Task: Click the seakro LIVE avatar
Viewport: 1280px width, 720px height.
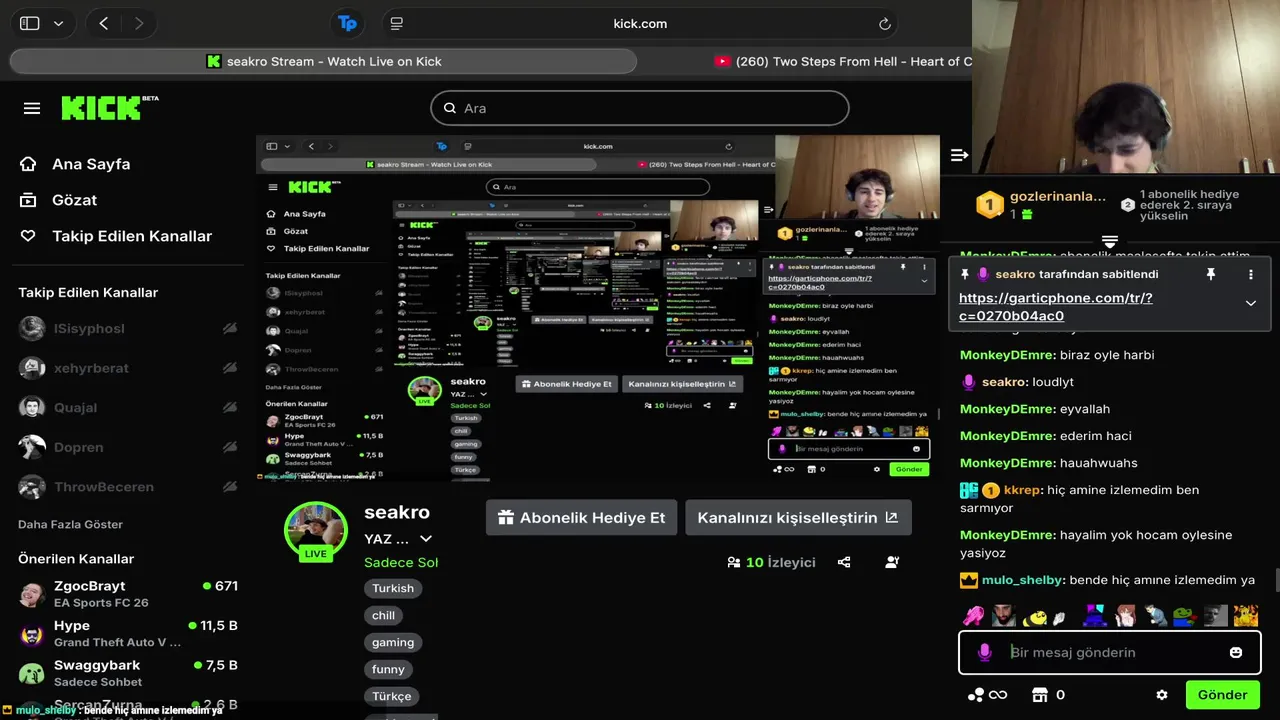Action: pyautogui.click(x=316, y=531)
